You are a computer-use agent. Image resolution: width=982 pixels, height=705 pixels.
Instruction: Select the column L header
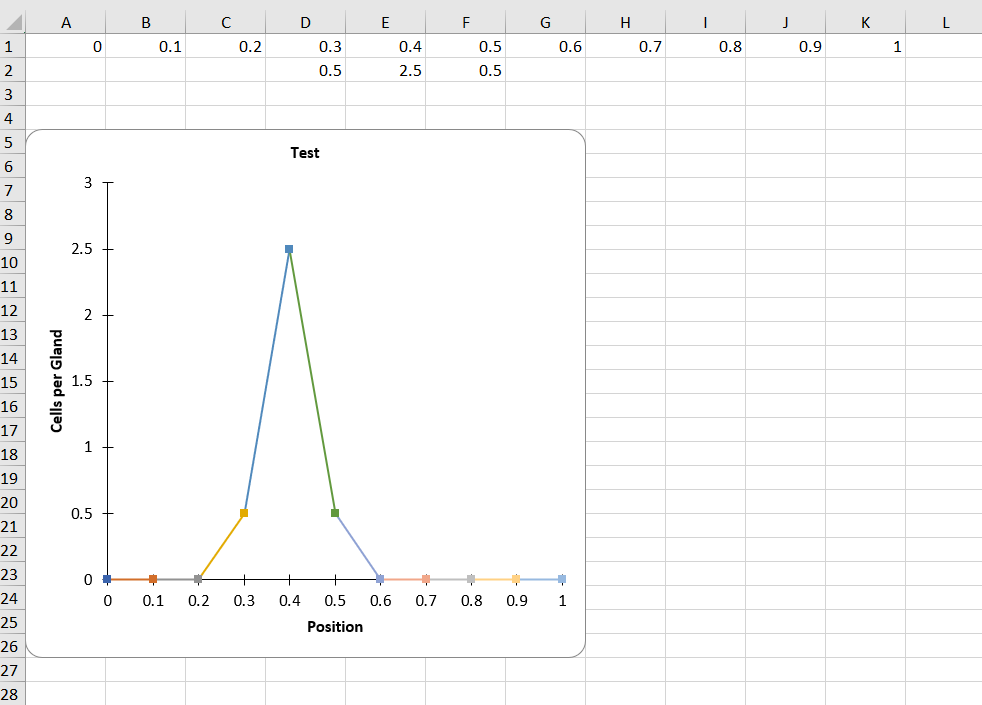click(x=943, y=23)
